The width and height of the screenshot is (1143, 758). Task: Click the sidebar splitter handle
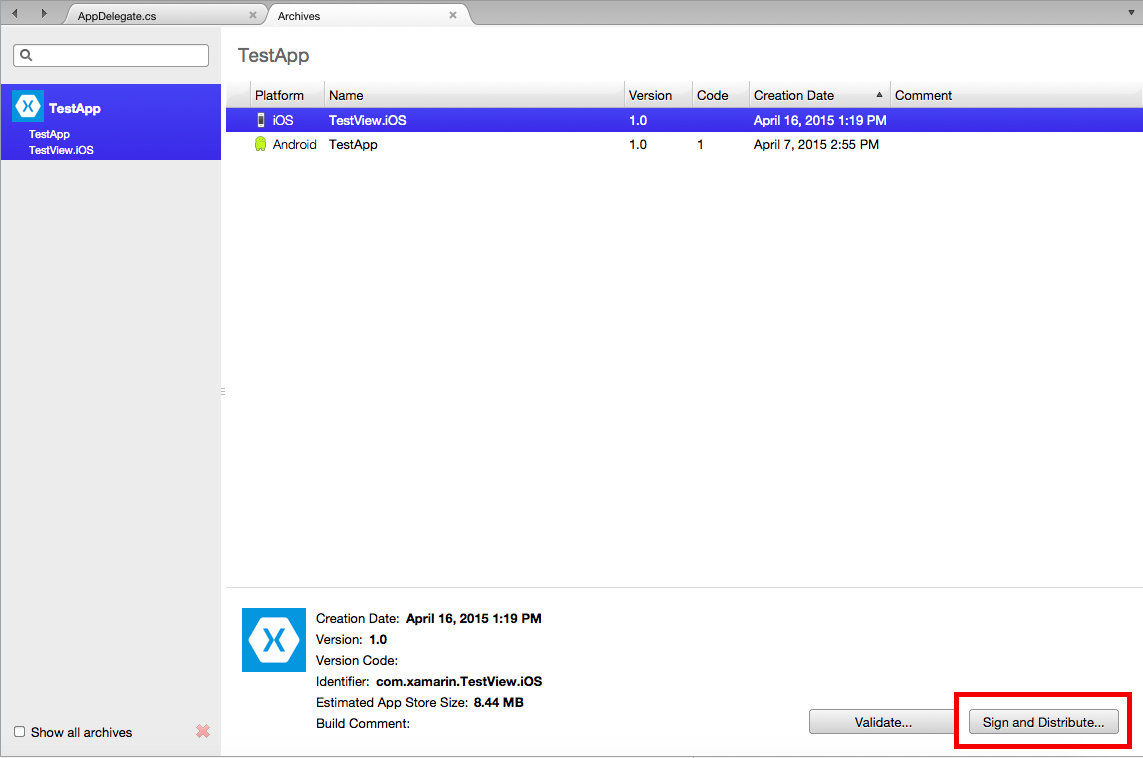(x=223, y=391)
